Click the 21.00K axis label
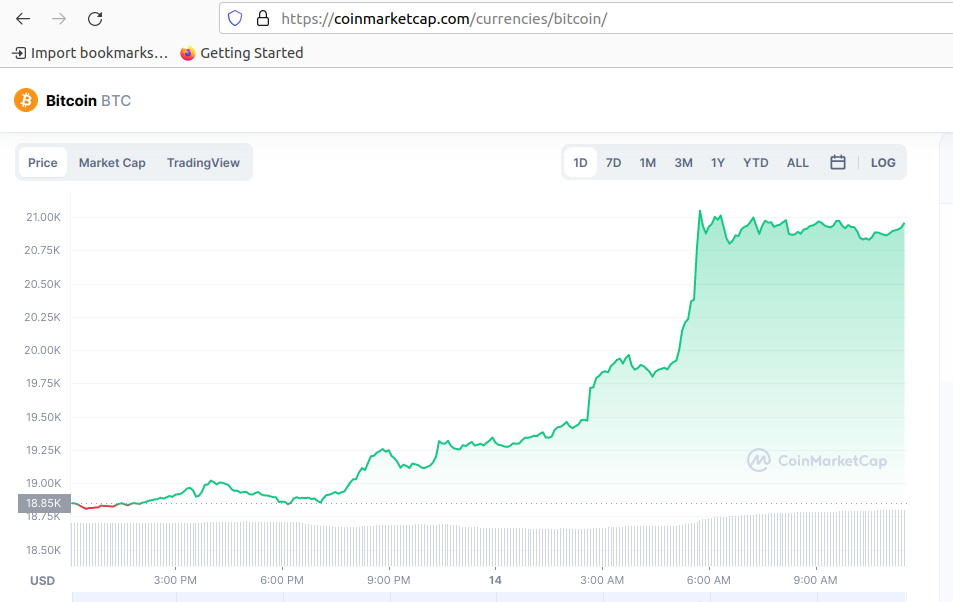 pyautogui.click(x=43, y=217)
